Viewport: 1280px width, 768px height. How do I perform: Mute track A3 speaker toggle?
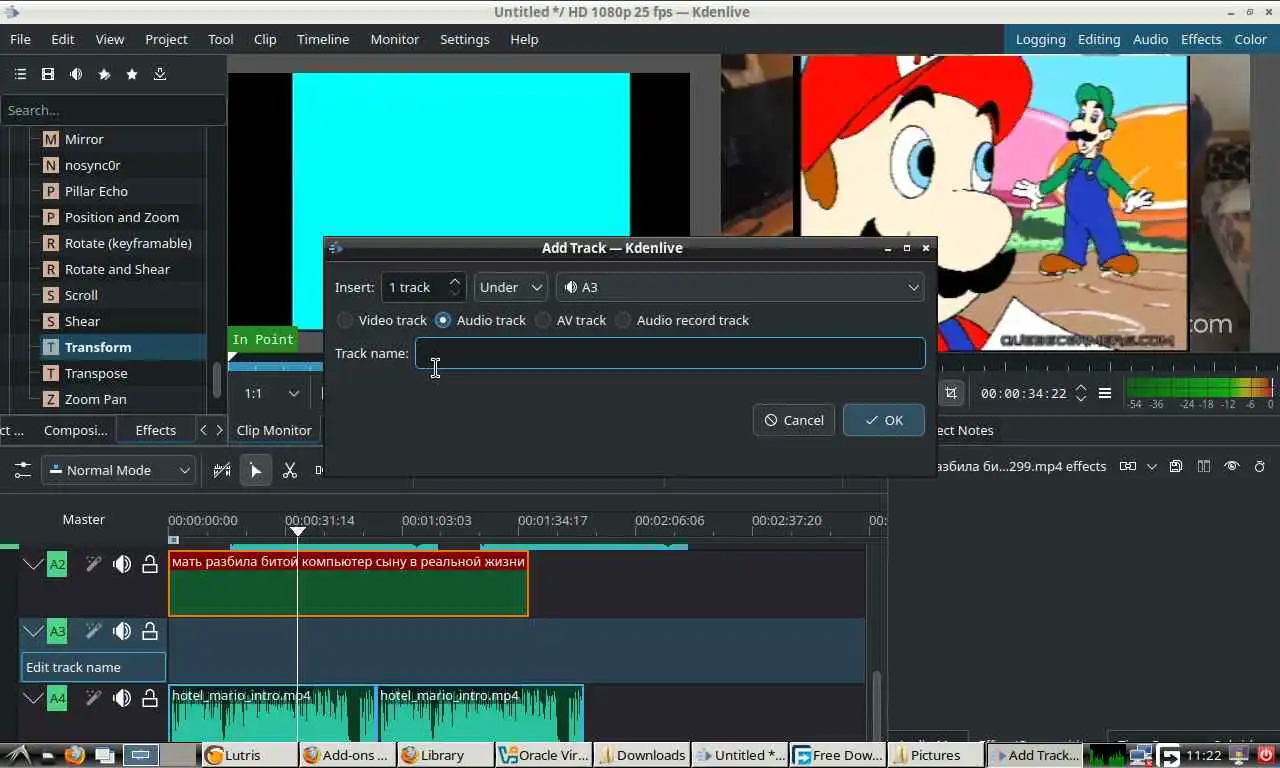tap(122, 631)
